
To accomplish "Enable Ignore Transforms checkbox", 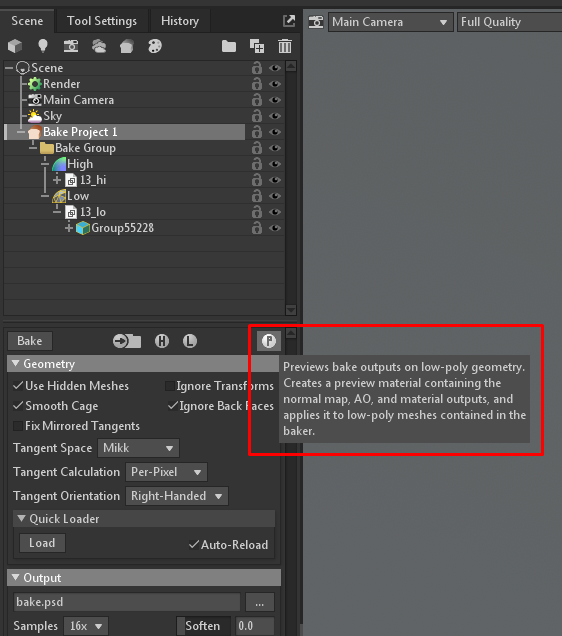I will [170, 386].
